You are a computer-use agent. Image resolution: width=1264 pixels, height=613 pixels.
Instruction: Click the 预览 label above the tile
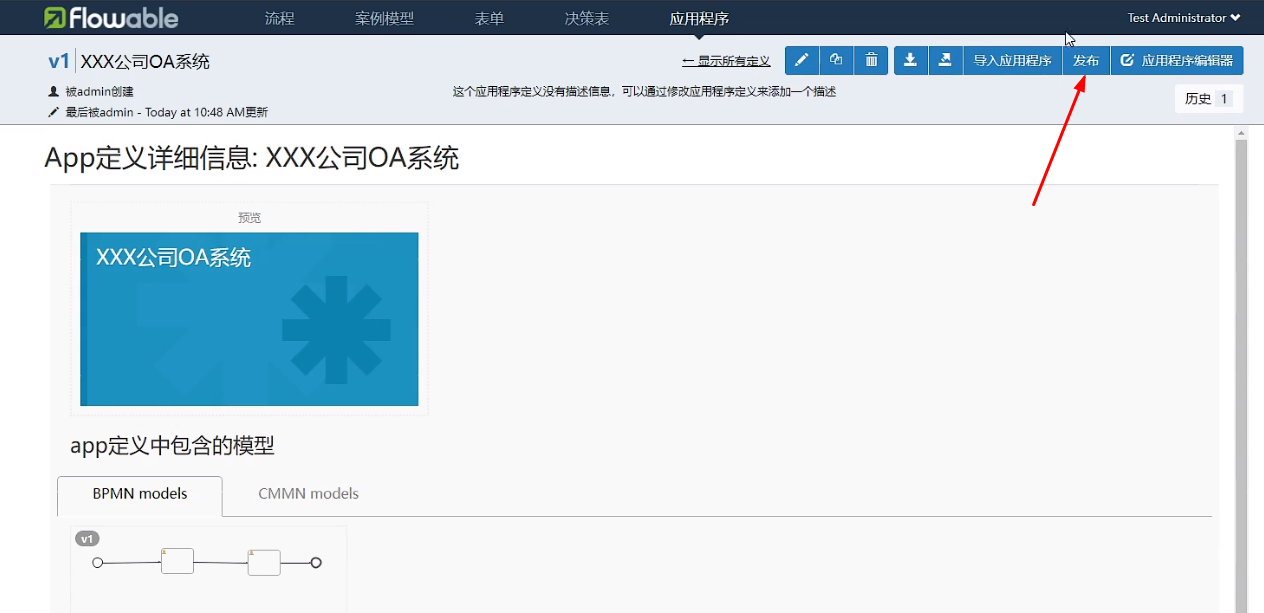(249, 218)
